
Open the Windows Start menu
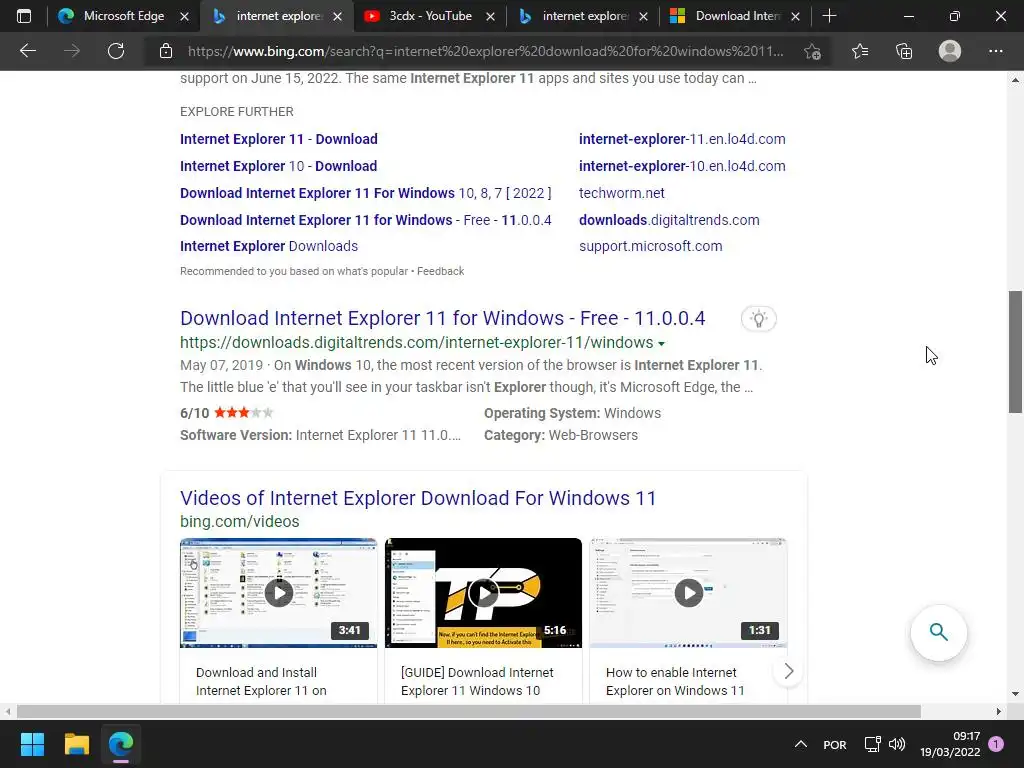pos(32,744)
